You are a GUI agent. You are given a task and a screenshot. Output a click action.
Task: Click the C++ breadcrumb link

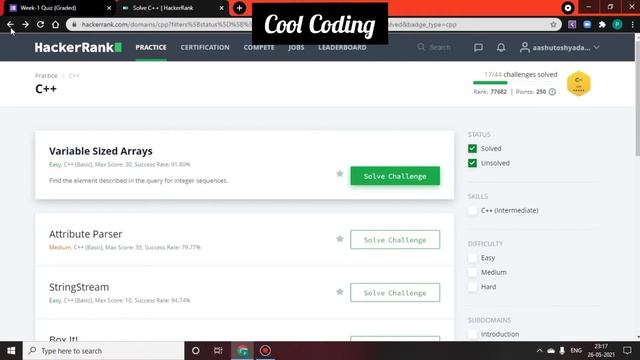(x=74, y=76)
